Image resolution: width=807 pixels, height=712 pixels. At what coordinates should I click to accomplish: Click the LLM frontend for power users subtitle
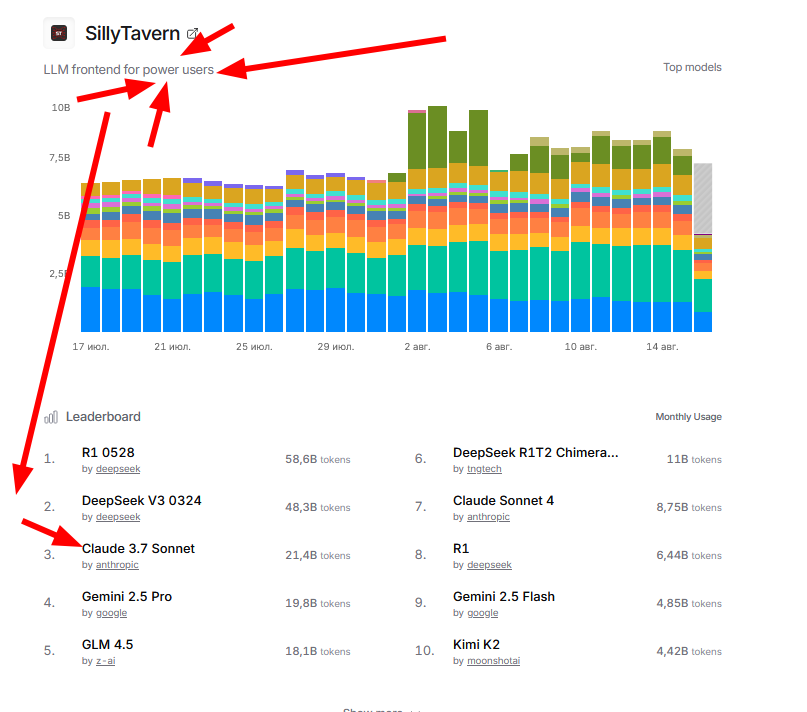coord(129,70)
